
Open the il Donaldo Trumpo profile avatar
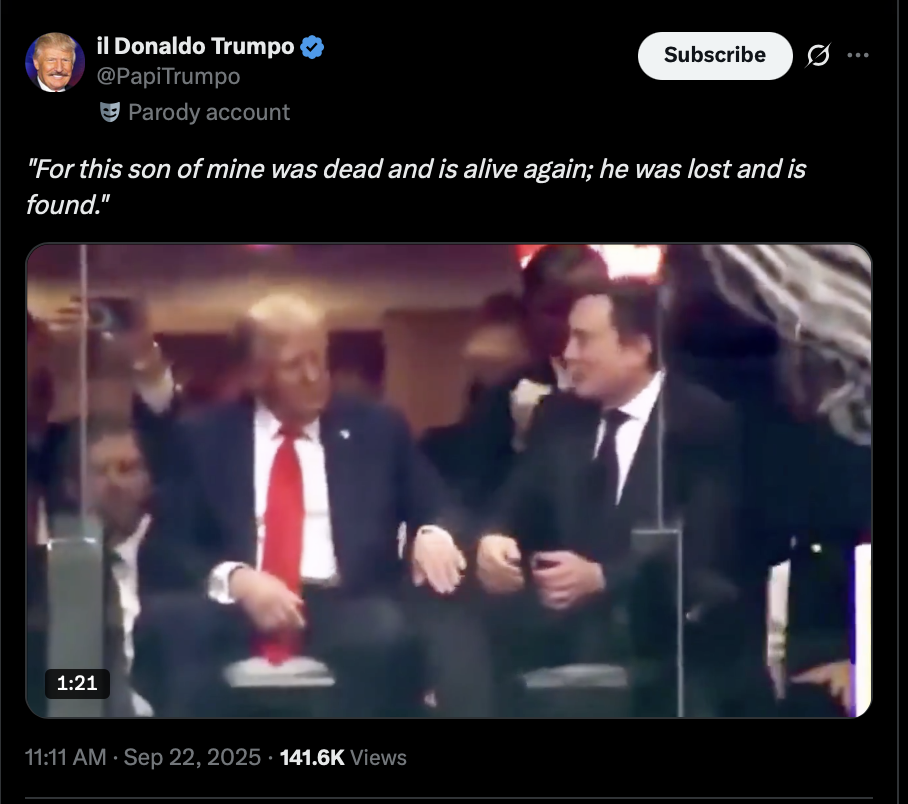point(55,62)
